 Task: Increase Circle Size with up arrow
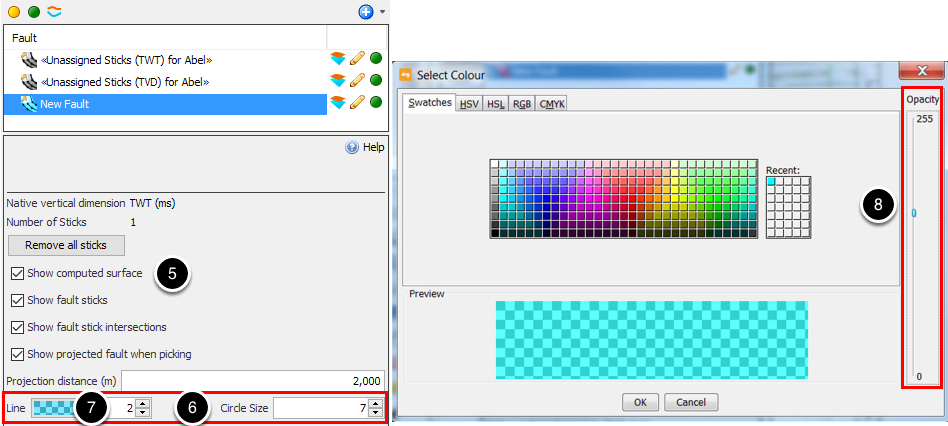[x=376, y=404]
